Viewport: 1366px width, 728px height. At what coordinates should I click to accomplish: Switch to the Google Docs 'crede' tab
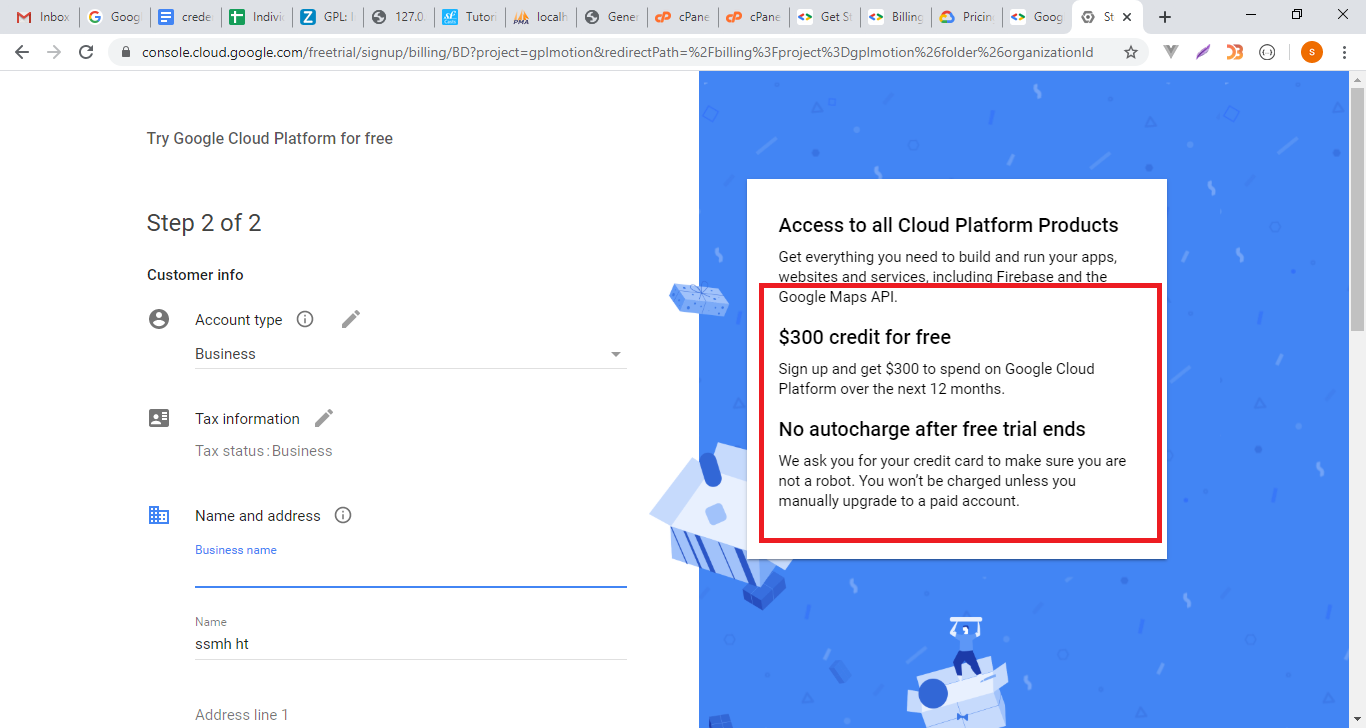click(x=185, y=17)
